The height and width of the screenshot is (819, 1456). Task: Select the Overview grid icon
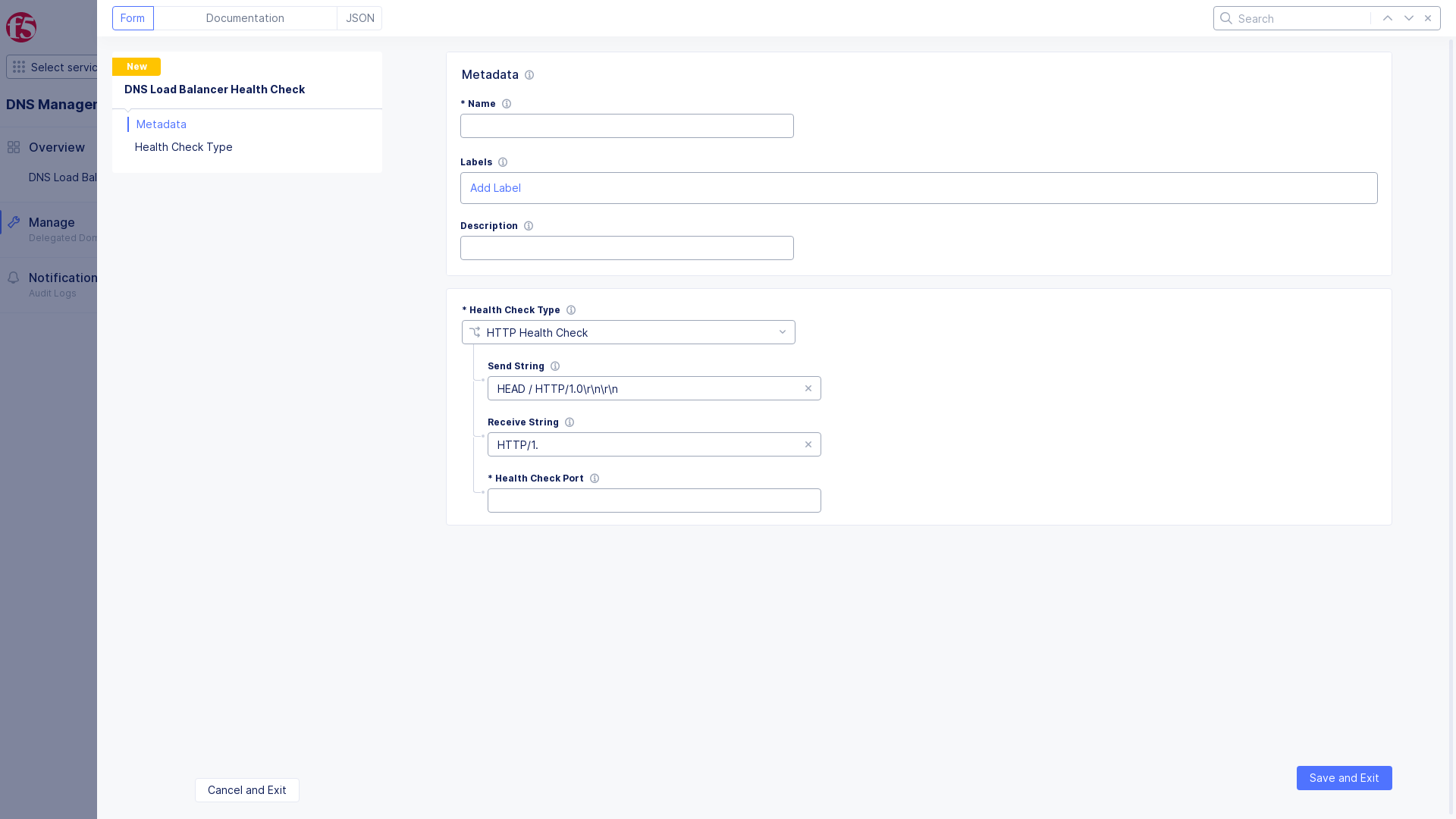click(x=13, y=147)
